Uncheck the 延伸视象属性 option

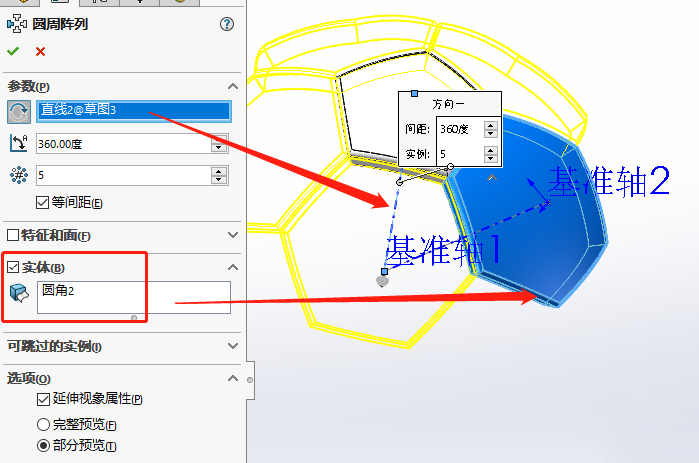42,399
